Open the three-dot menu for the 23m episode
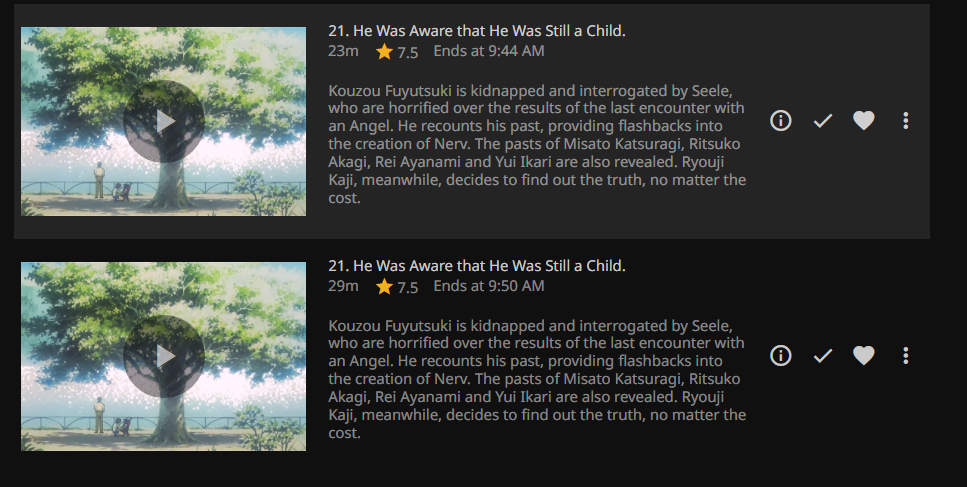Viewport: 967px width, 487px height. point(906,121)
